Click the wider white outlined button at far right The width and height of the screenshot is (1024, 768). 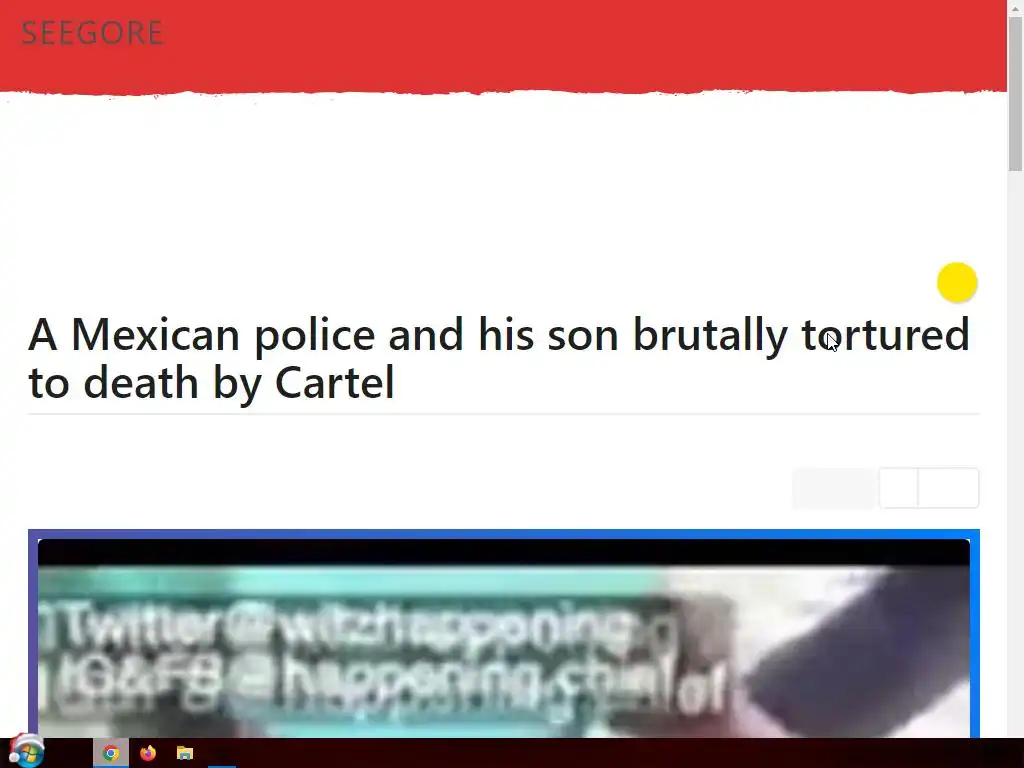tap(948, 488)
